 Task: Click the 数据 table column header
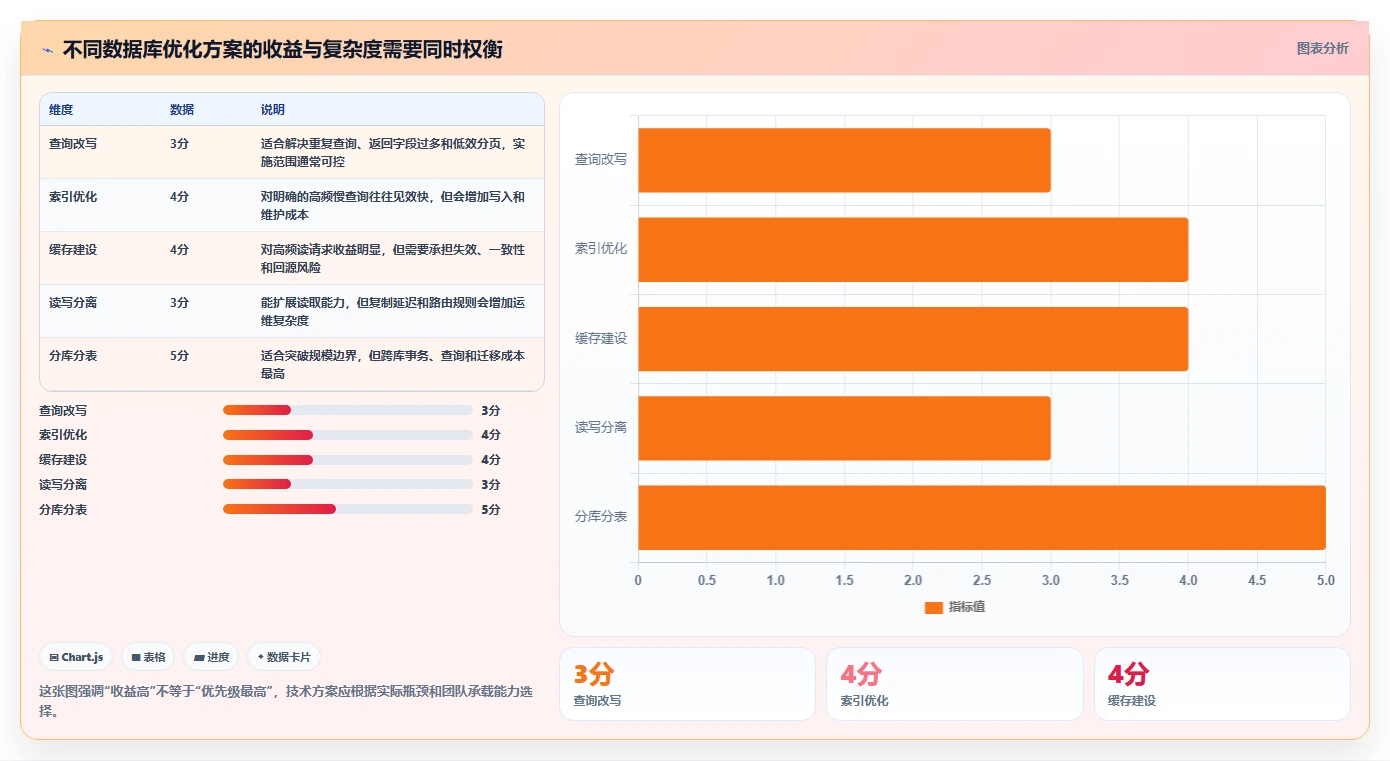(182, 110)
